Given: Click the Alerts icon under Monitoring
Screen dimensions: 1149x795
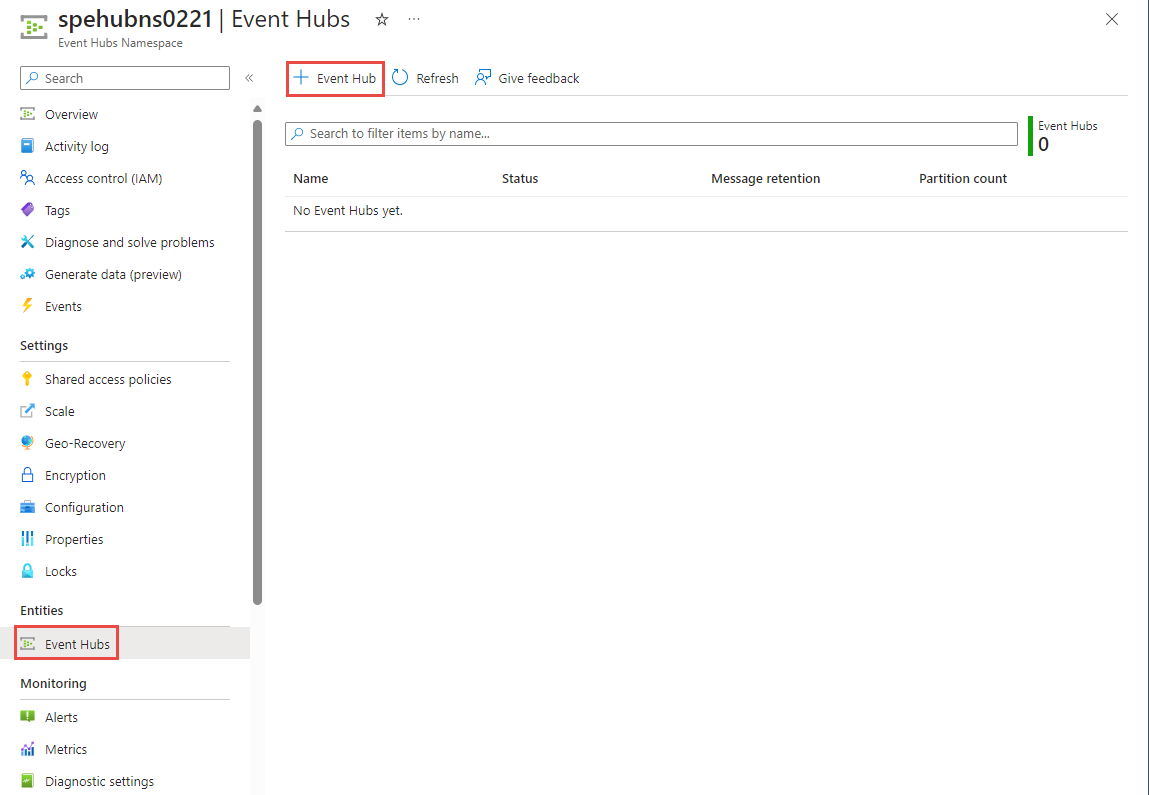Looking at the screenshot, I should point(27,717).
